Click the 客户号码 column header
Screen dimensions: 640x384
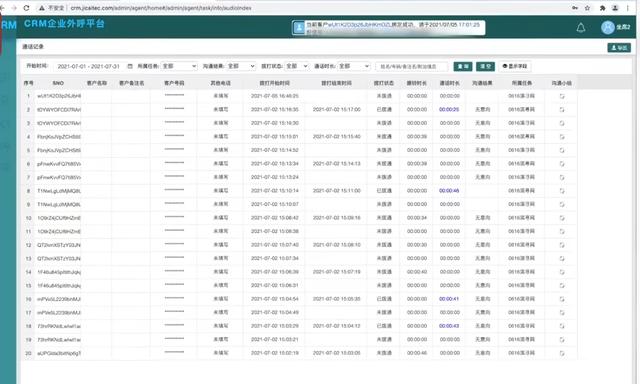pos(174,83)
